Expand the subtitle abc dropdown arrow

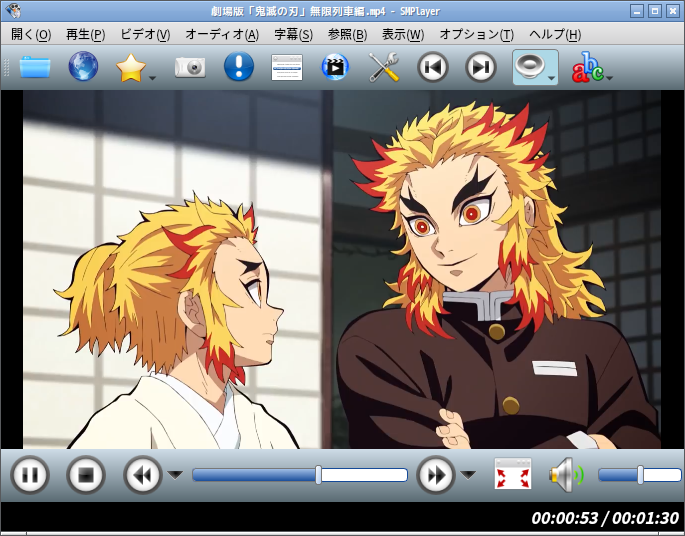(x=609, y=78)
